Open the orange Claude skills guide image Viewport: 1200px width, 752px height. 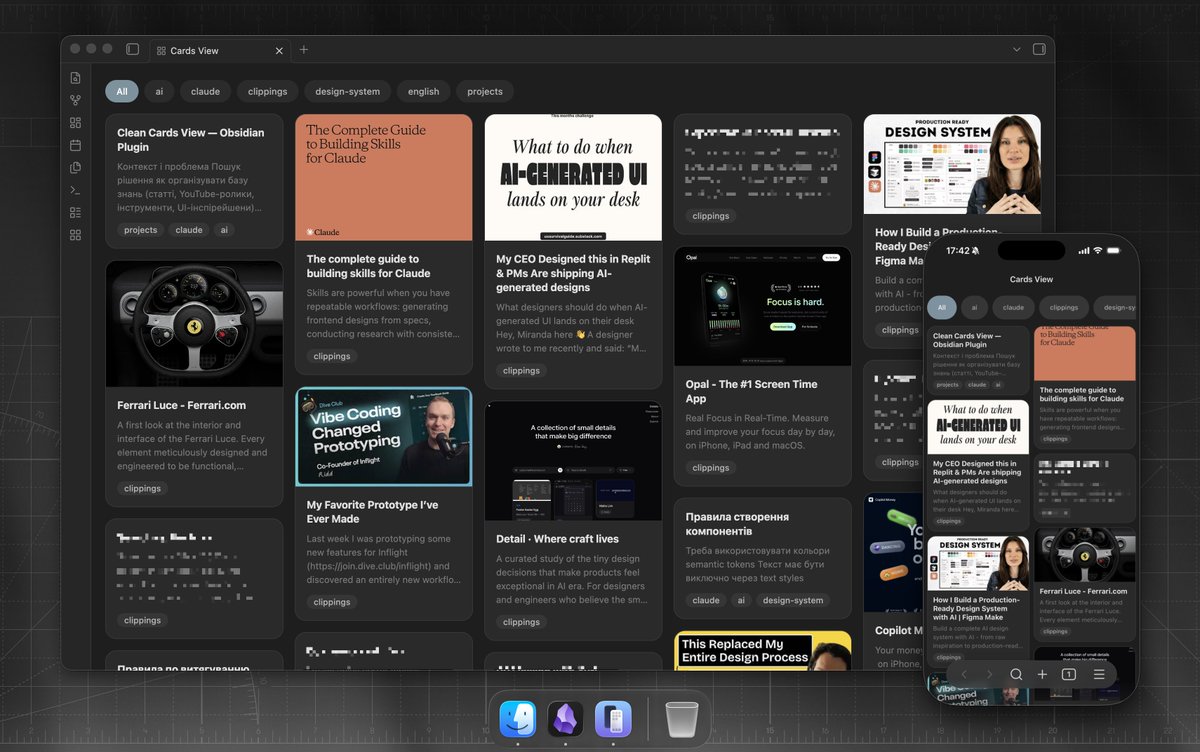pos(383,177)
